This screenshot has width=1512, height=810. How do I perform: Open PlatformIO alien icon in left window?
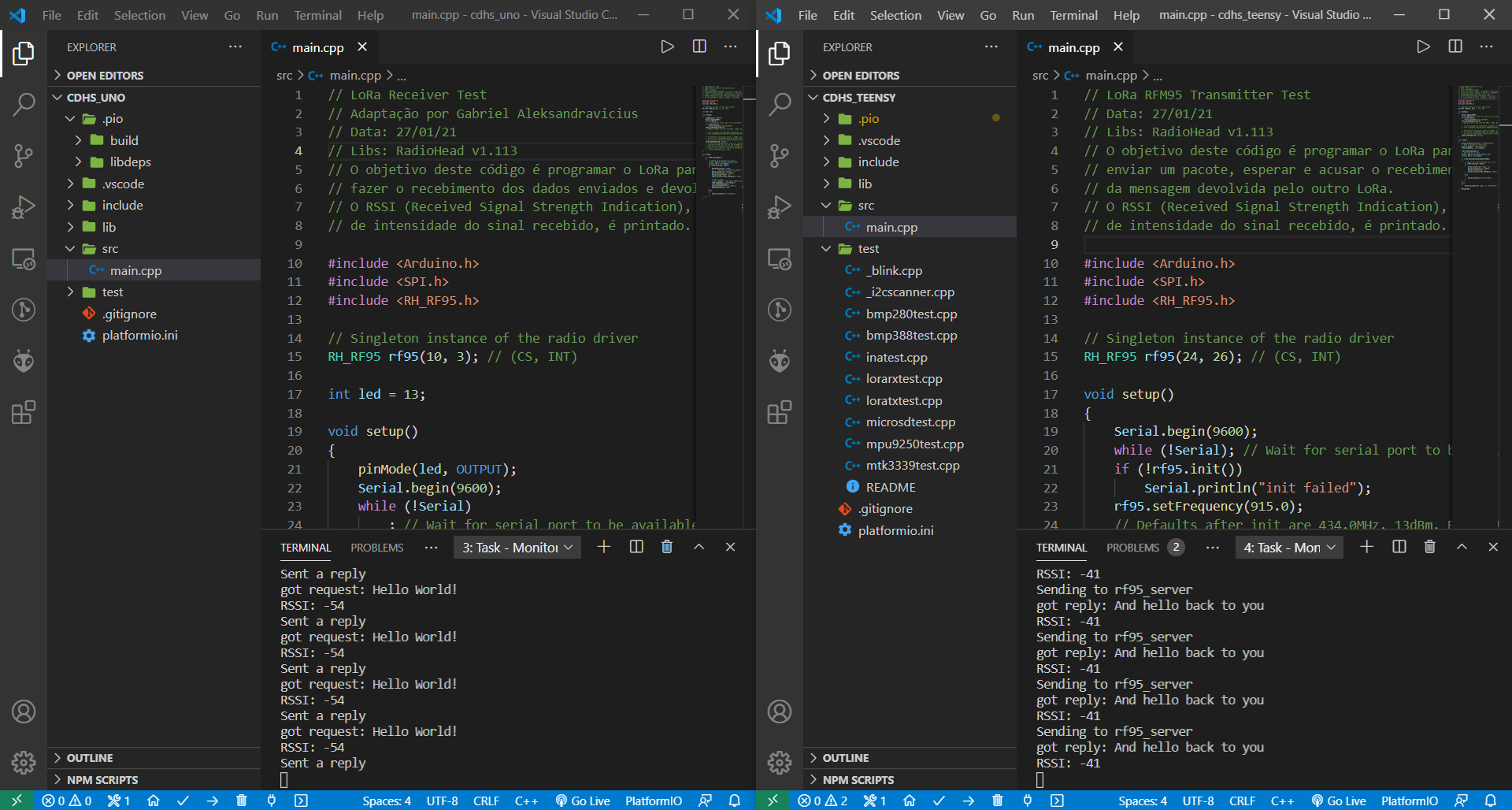24,362
